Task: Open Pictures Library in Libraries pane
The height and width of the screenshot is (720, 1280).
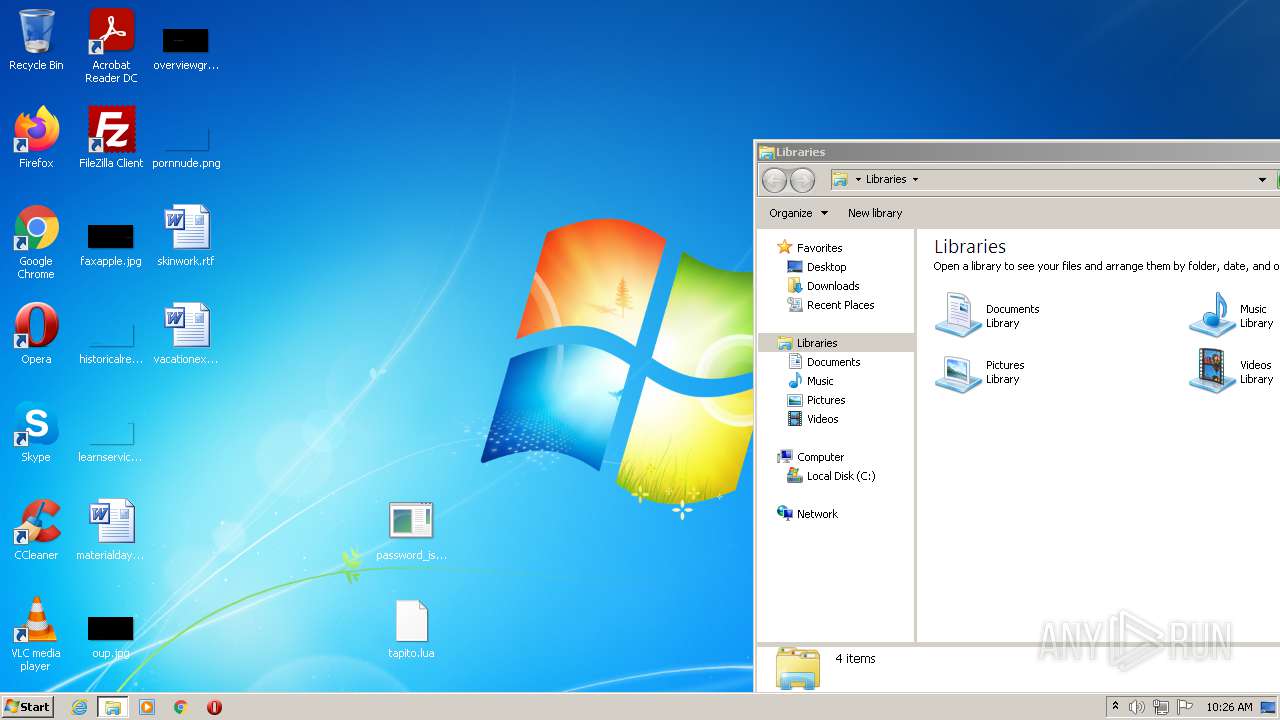Action: click(980, 371)
